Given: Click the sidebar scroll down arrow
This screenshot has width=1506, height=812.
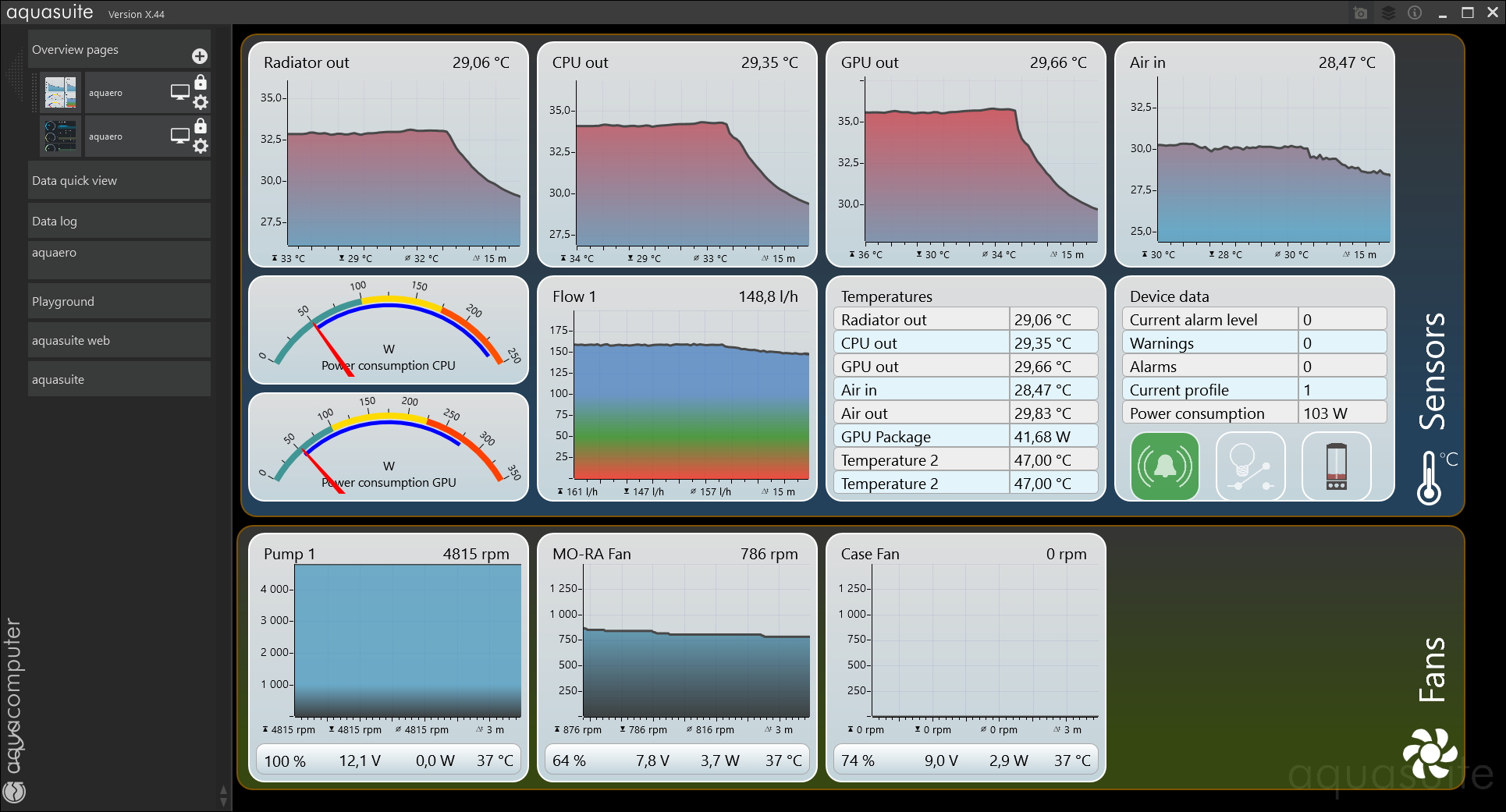Looking at the screenshot, I should point(224,802).
